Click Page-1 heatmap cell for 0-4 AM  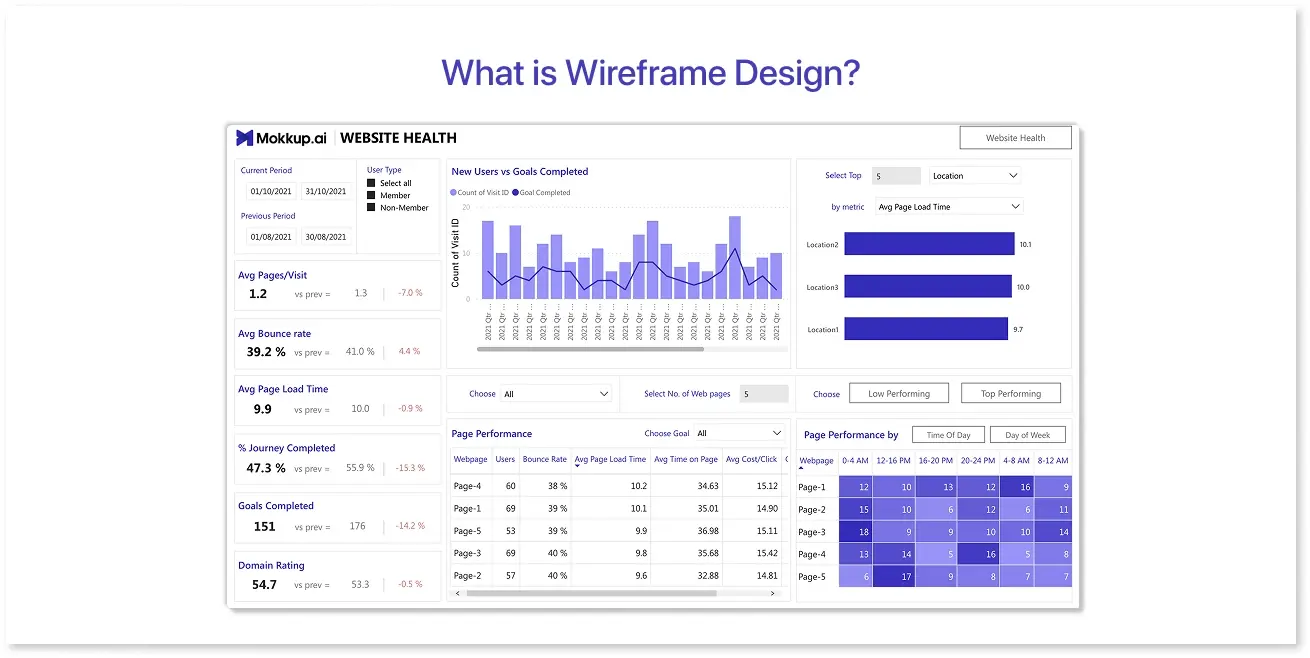tap(855, 487)
